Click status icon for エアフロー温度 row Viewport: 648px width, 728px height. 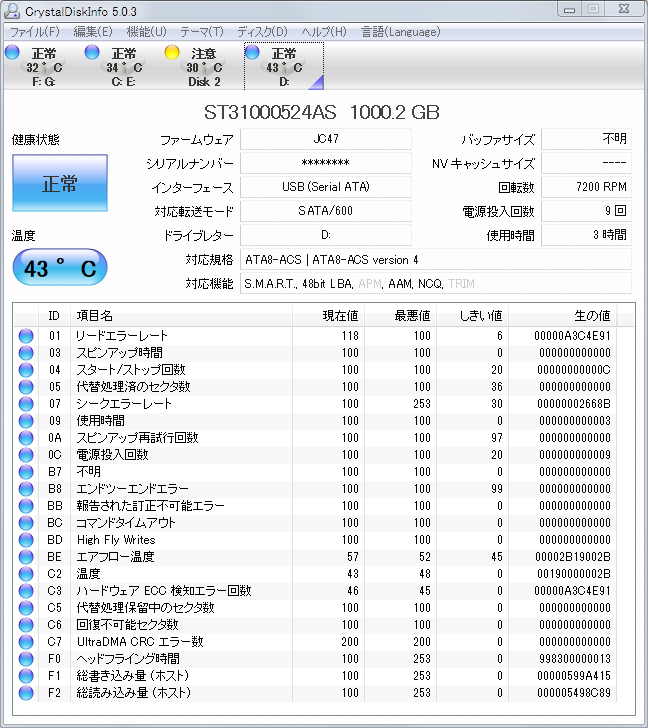click(26, 557)
